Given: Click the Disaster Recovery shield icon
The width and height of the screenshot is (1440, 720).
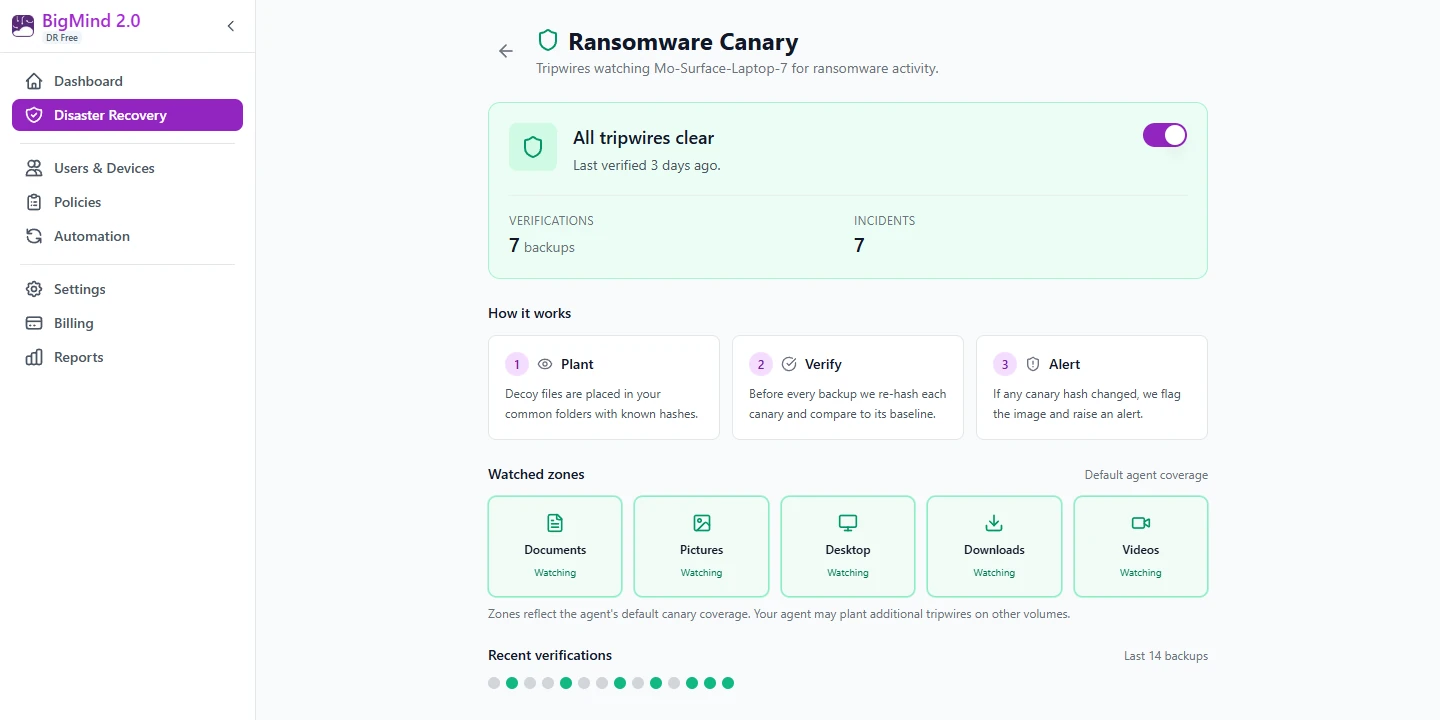Looking at the screenshot, I should [x=34, y=115].
